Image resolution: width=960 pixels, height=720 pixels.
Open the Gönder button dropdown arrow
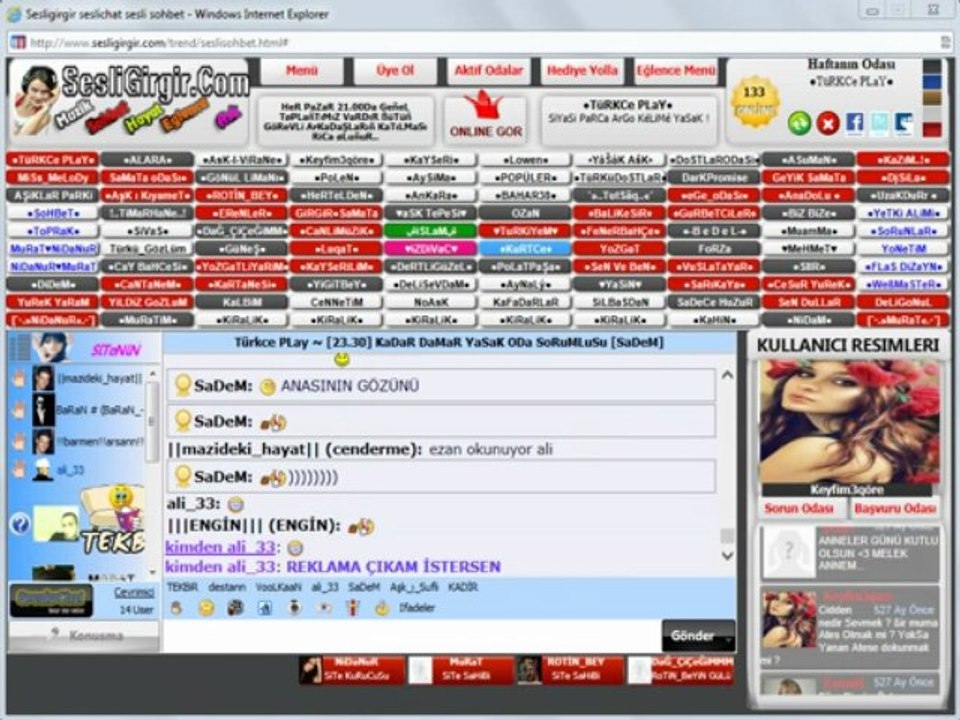[729, 638]
